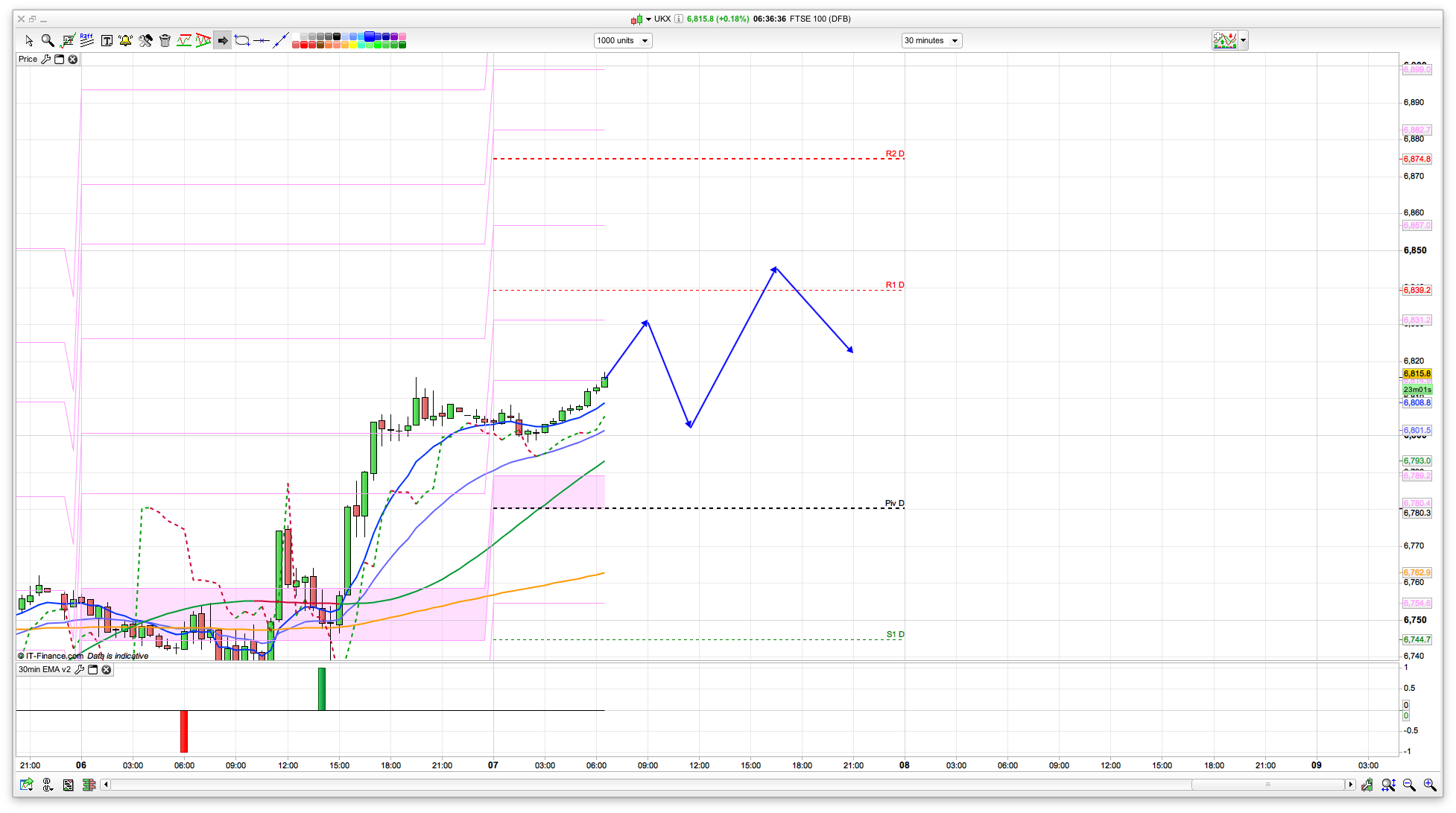
Task: Zoom in on the chart
Action: pyautogui.click(x=1429, y=785)
